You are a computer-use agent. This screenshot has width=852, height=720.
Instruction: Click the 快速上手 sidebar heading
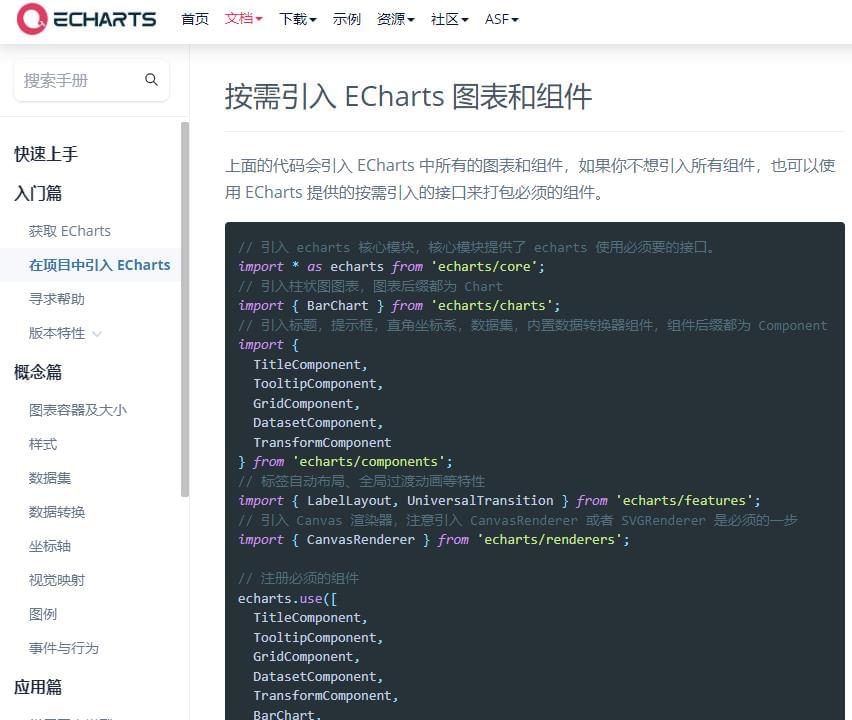[46, 154]
